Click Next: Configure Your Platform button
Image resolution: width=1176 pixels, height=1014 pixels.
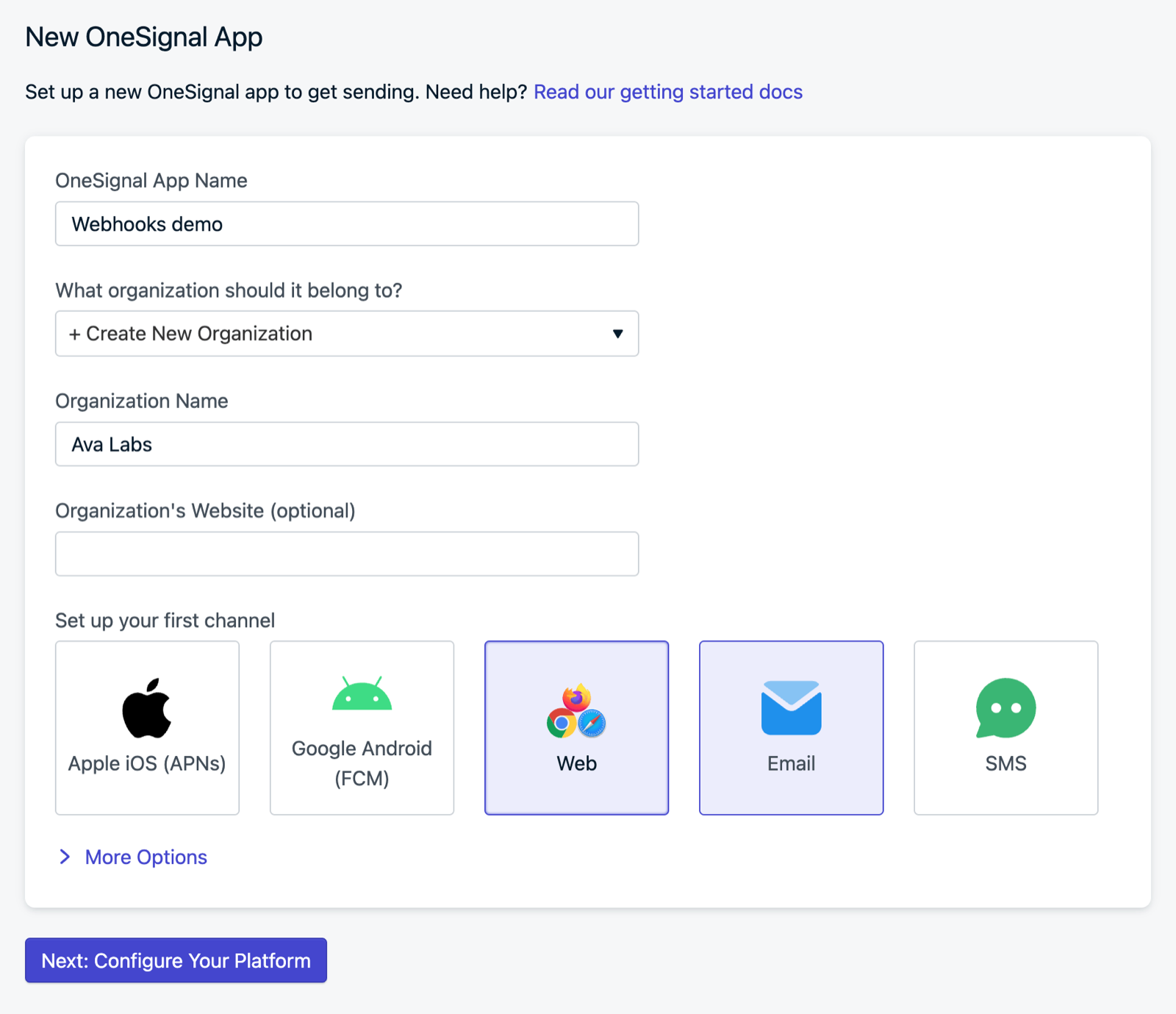click(176, 960)
